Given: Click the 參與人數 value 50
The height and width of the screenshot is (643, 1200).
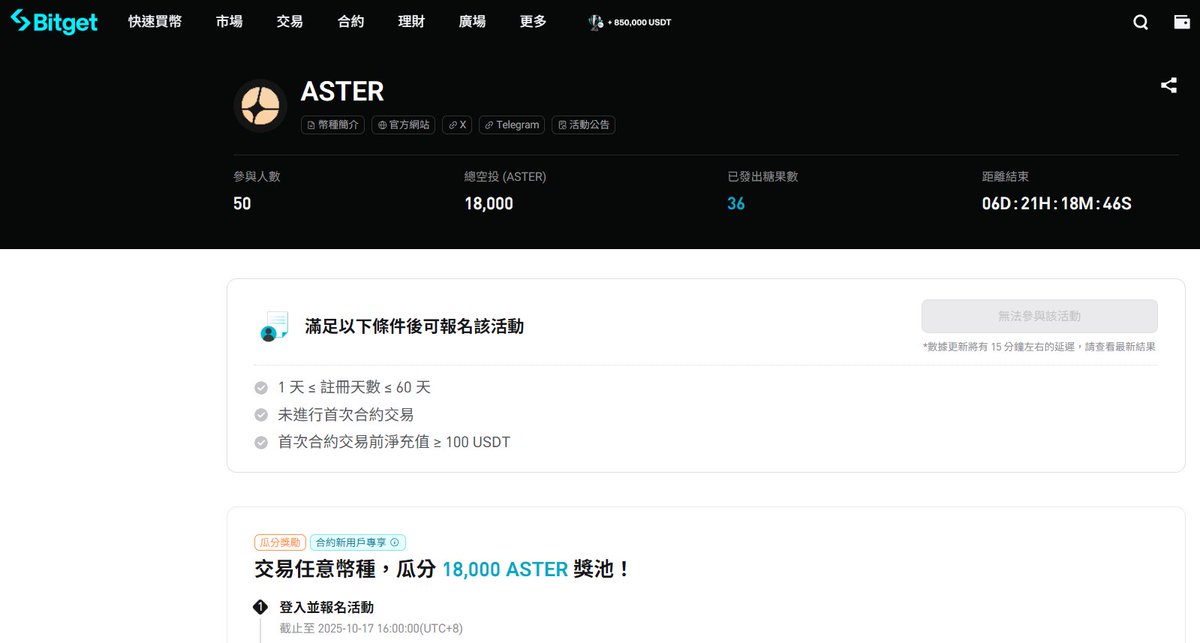Looking at the screenshot, I should 242,204.
